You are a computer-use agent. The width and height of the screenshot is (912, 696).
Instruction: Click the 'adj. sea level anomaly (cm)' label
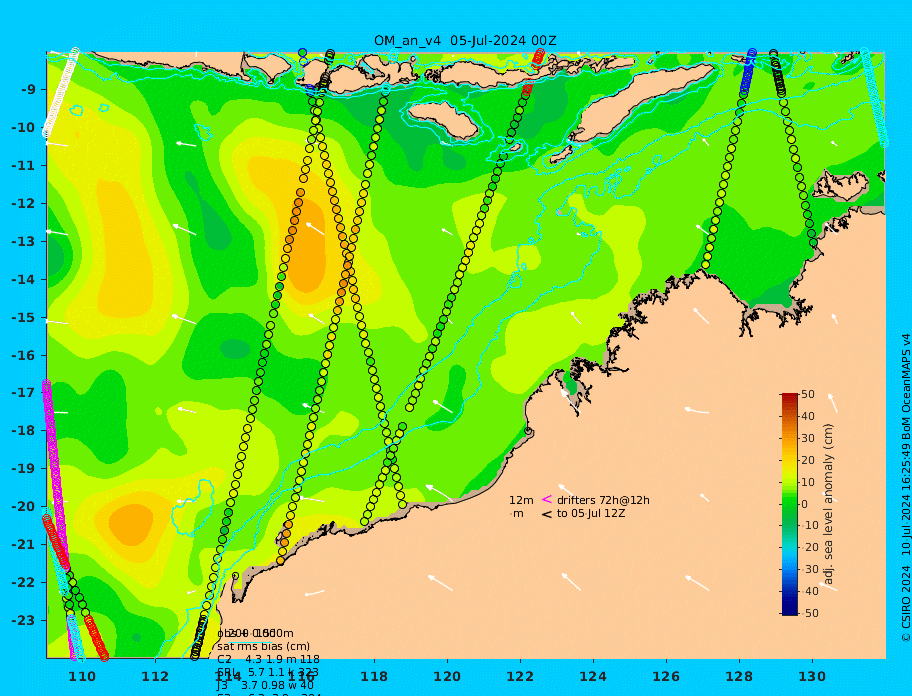829,504
